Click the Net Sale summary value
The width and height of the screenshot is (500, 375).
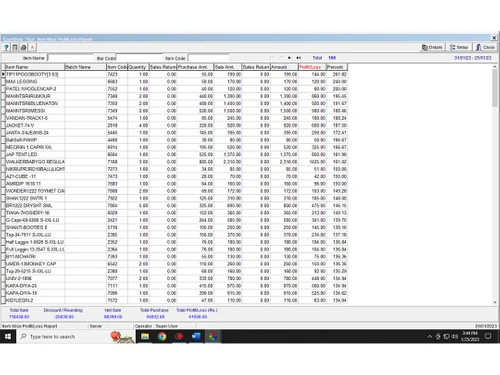113,317
